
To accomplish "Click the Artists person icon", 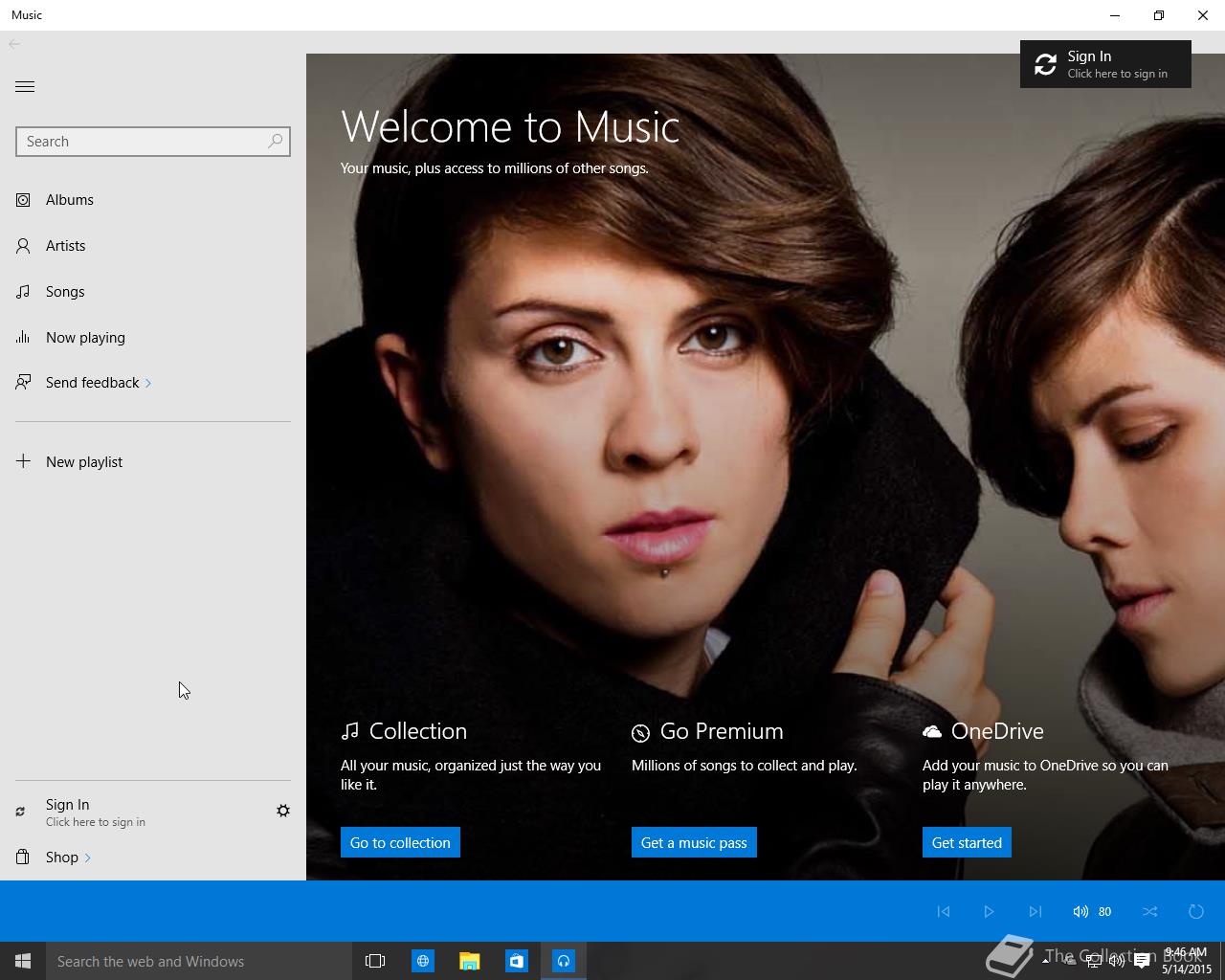I will (23, 246).
